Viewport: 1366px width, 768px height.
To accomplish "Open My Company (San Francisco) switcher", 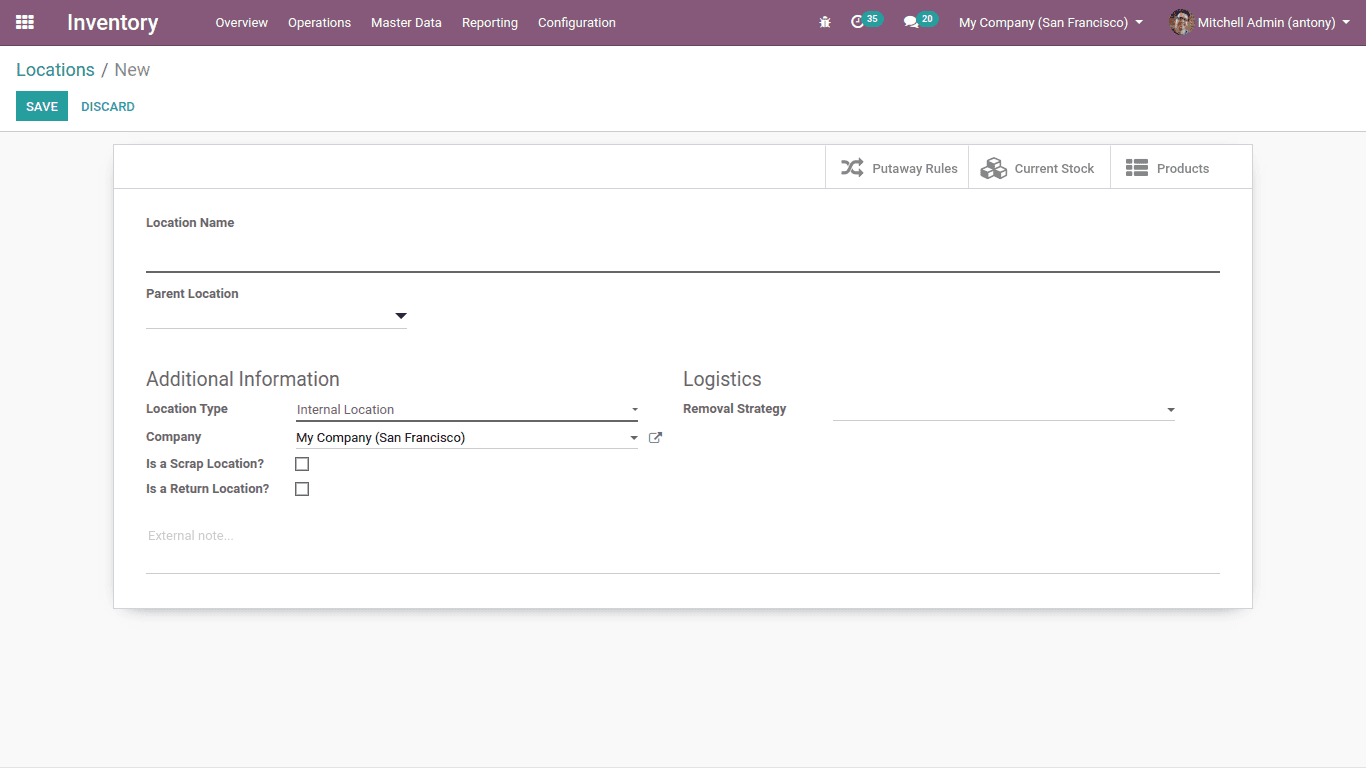I will pos(1051,22).
